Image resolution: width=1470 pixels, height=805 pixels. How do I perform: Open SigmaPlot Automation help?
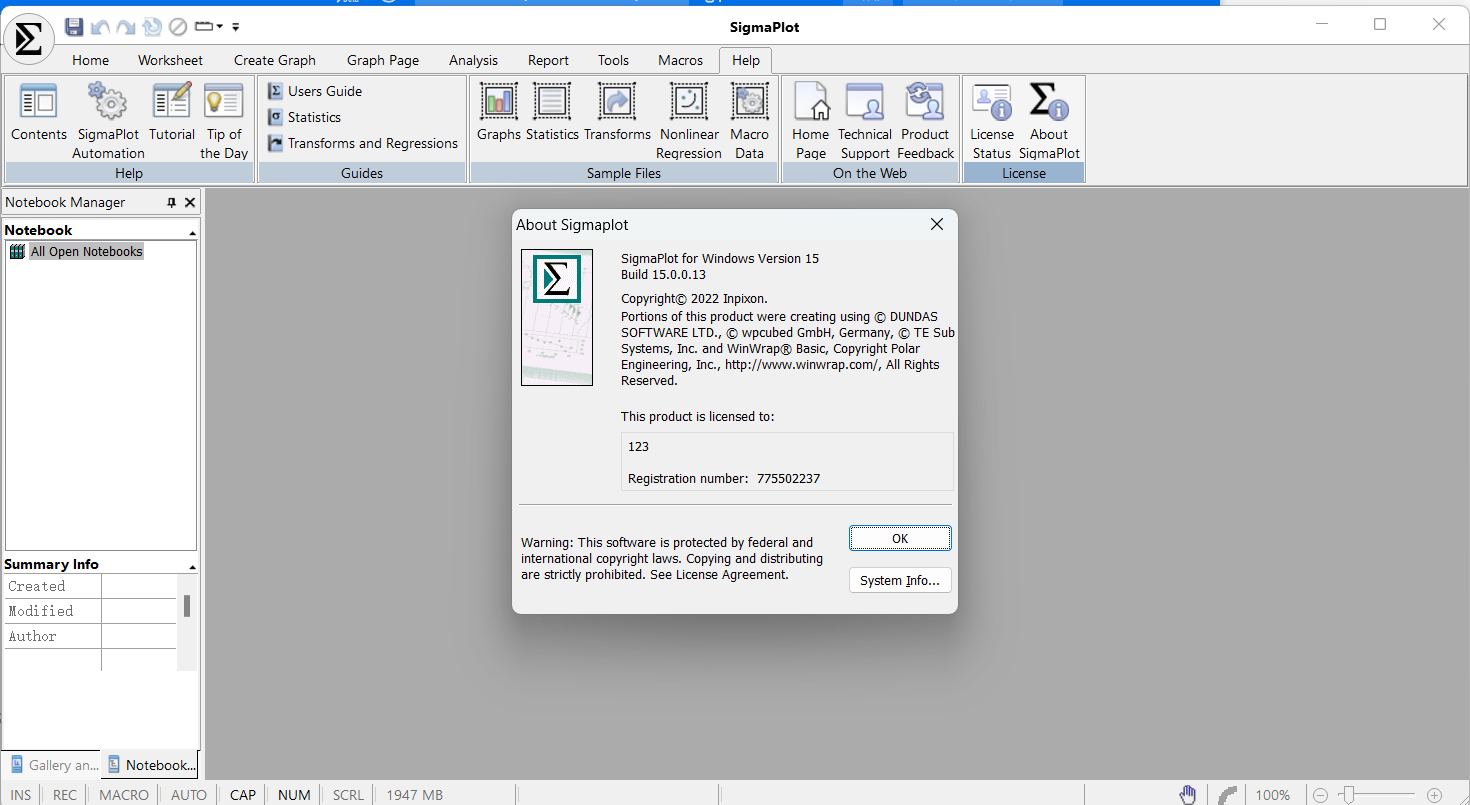coord(108,121)
